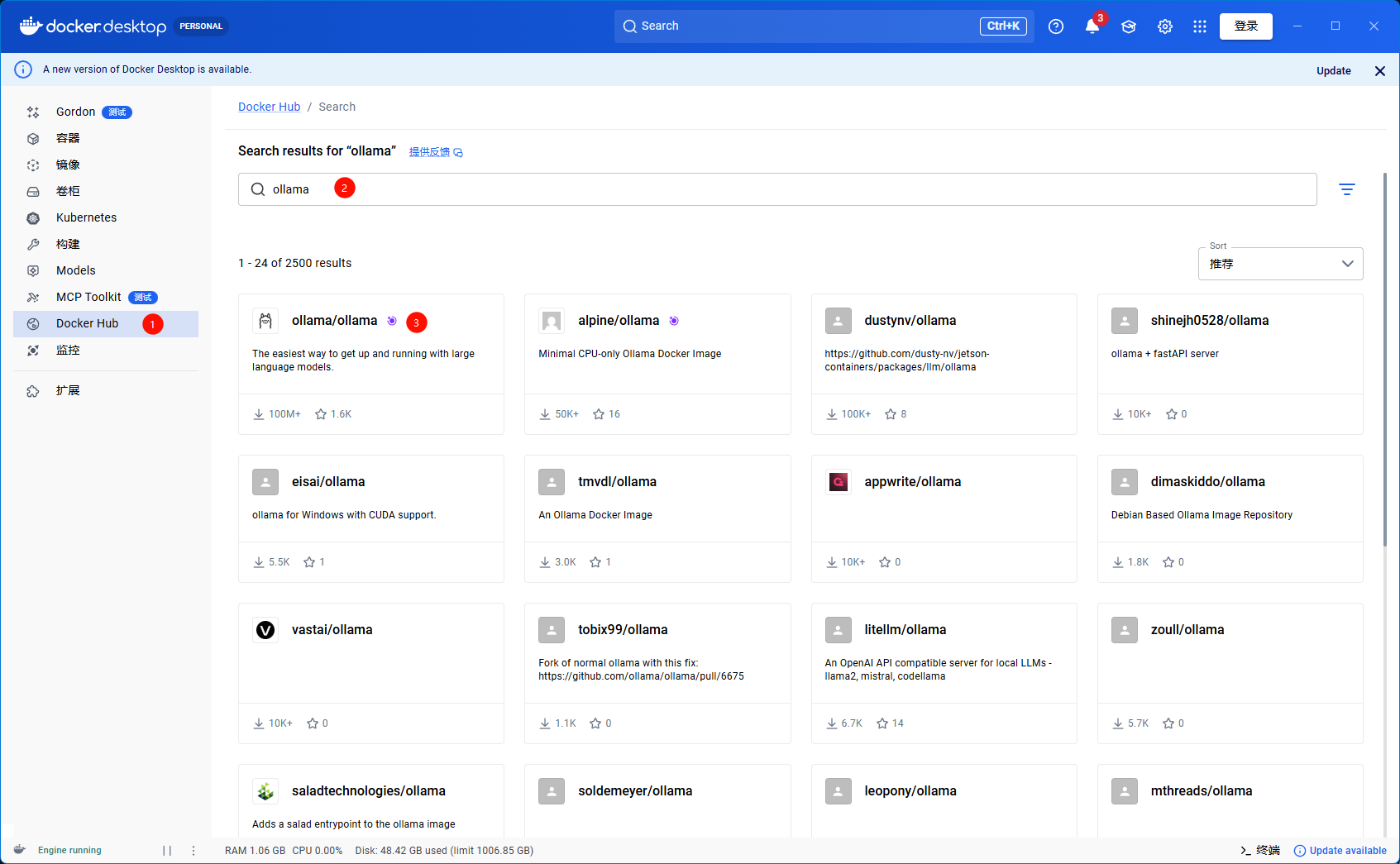Click the 监控 sidebar icon
The image size is (1400, 864).
pyautogui.click(x=33, y=351)
